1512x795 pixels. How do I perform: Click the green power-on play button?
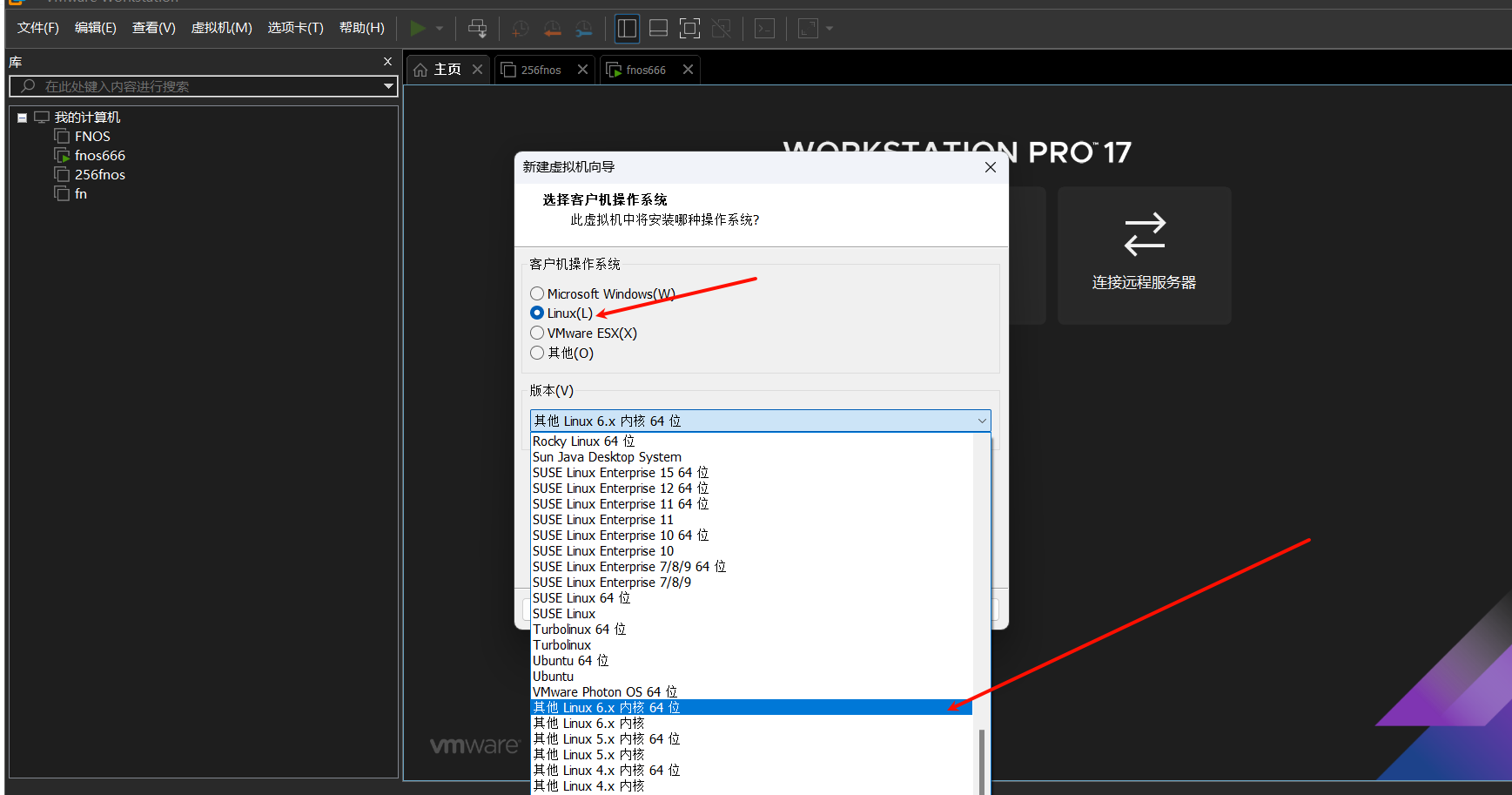(x=418, y=28)
